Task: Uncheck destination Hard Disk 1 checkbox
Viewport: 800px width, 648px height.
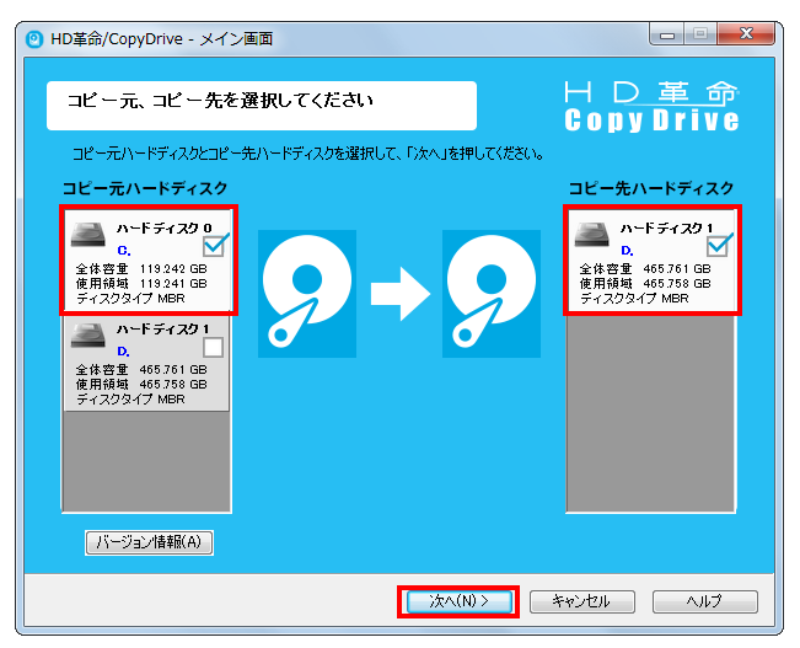Action: [717, 247]
